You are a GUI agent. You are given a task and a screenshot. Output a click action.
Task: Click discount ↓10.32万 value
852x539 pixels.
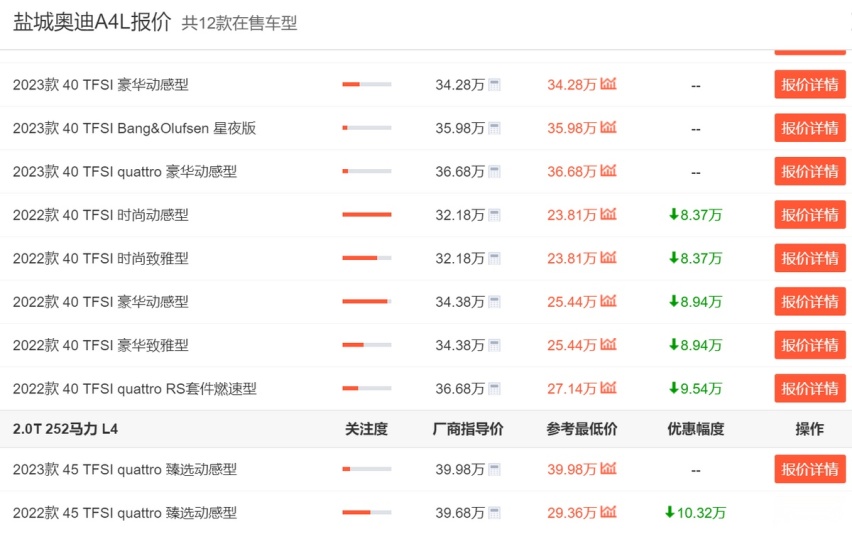[x=696, y=512]
